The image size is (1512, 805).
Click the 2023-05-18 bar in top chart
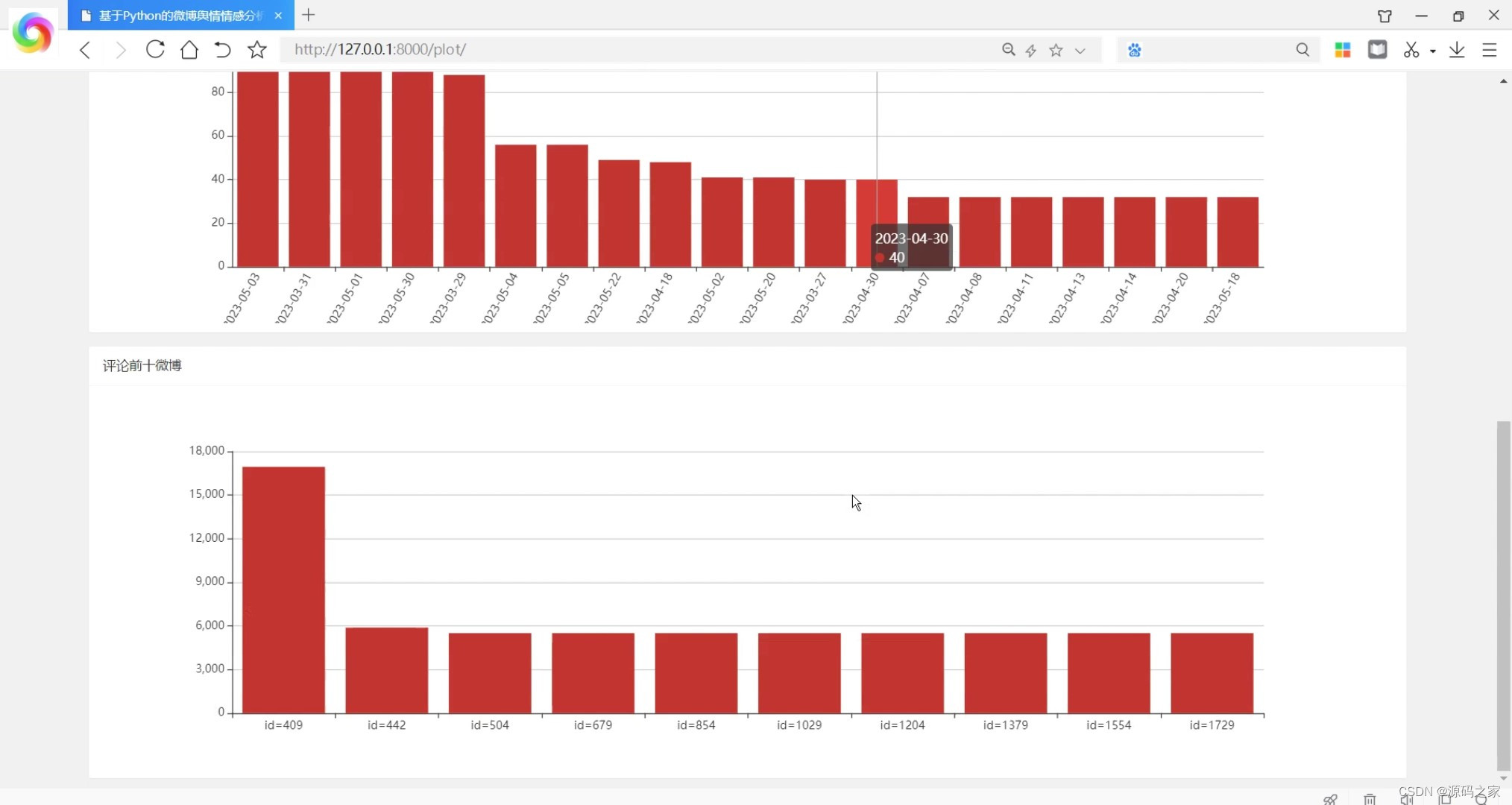(x=1238, y=232)
